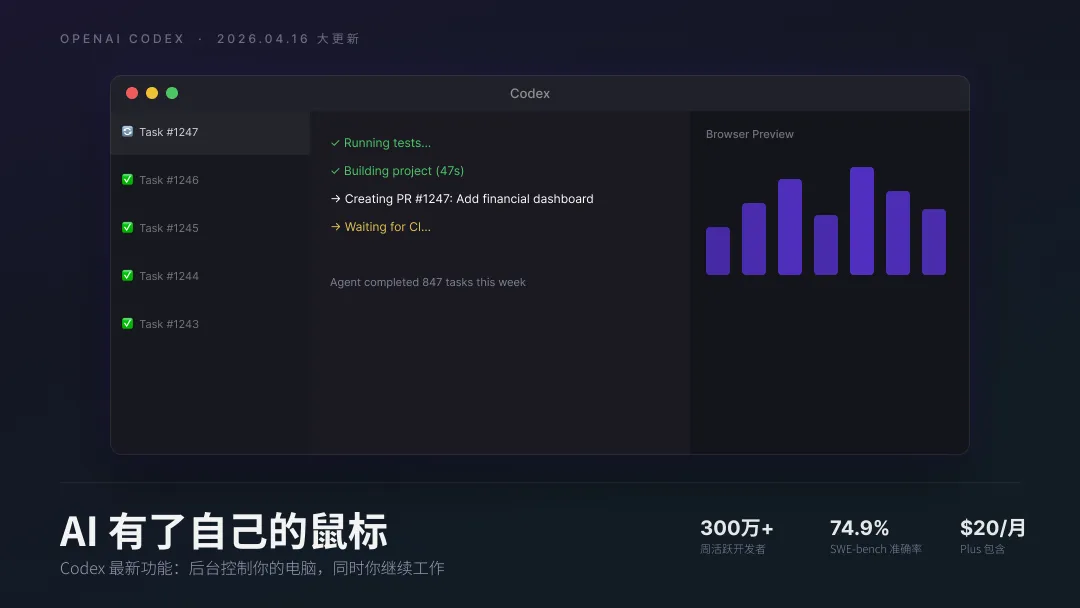Minimize the Codex window using the yellow button

pyautogui.click(x=152, y=93)
